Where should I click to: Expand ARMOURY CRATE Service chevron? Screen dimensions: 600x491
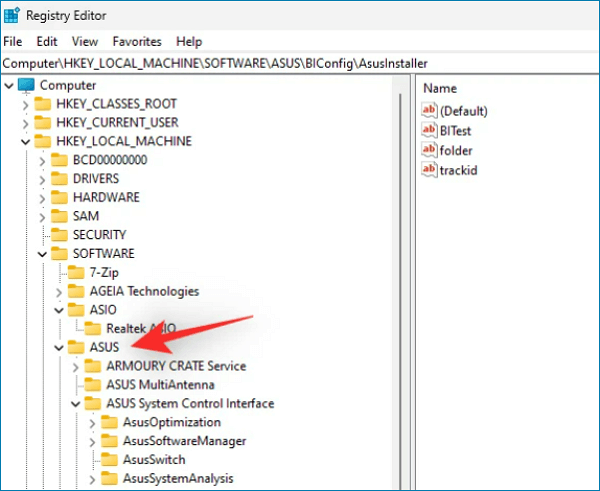point(76,367)
